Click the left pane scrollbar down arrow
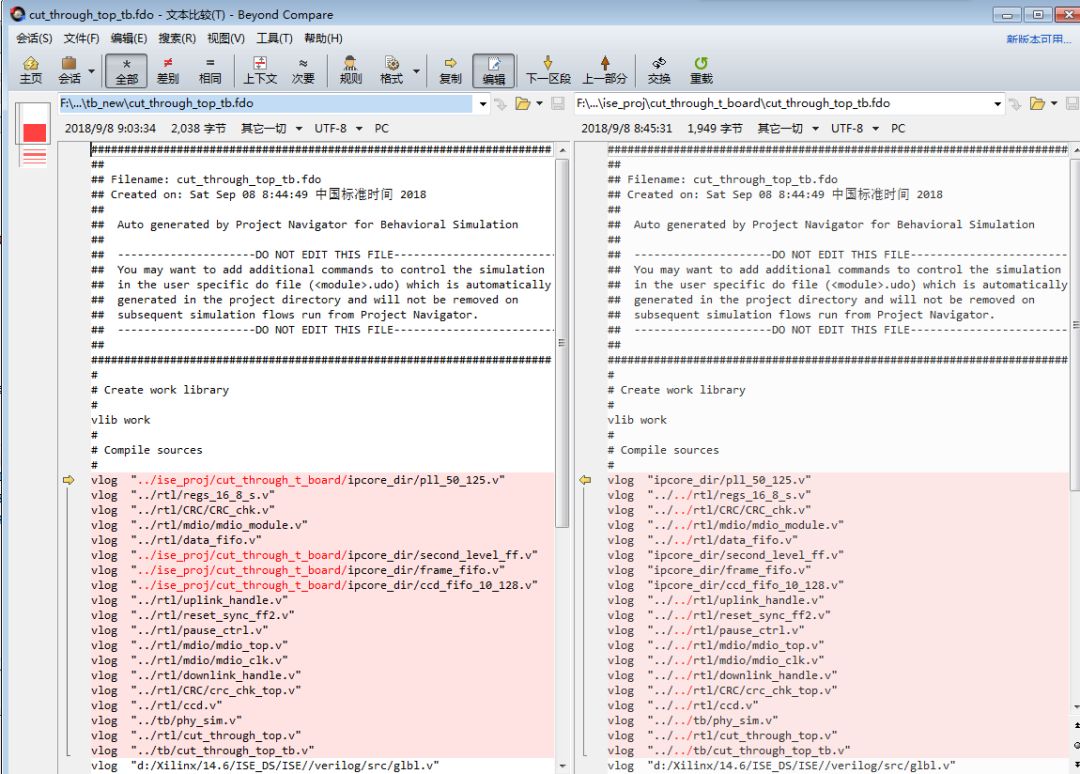The image size is (1080, 774). [x=562, y=766]
